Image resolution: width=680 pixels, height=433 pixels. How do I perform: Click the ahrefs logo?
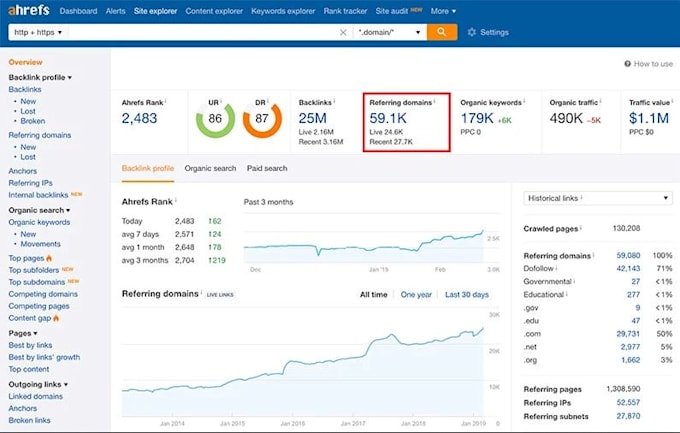tap(29, 10)
